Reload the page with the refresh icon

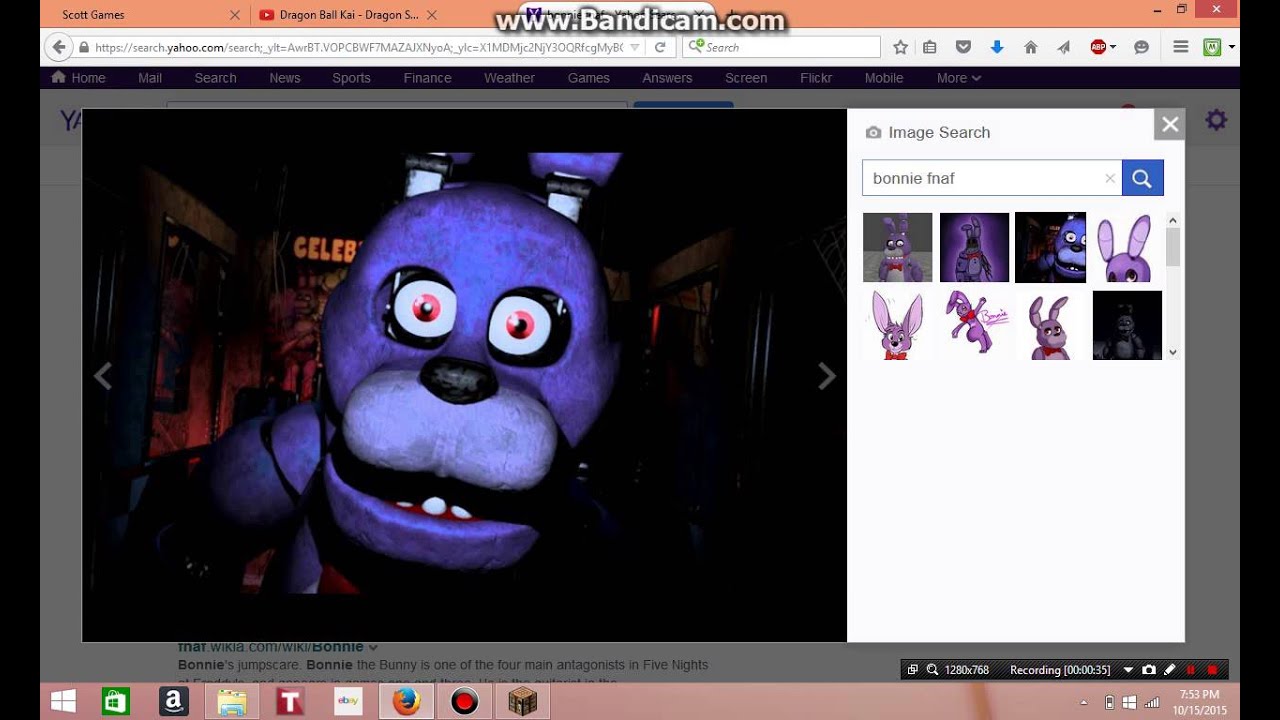[660, 47]
